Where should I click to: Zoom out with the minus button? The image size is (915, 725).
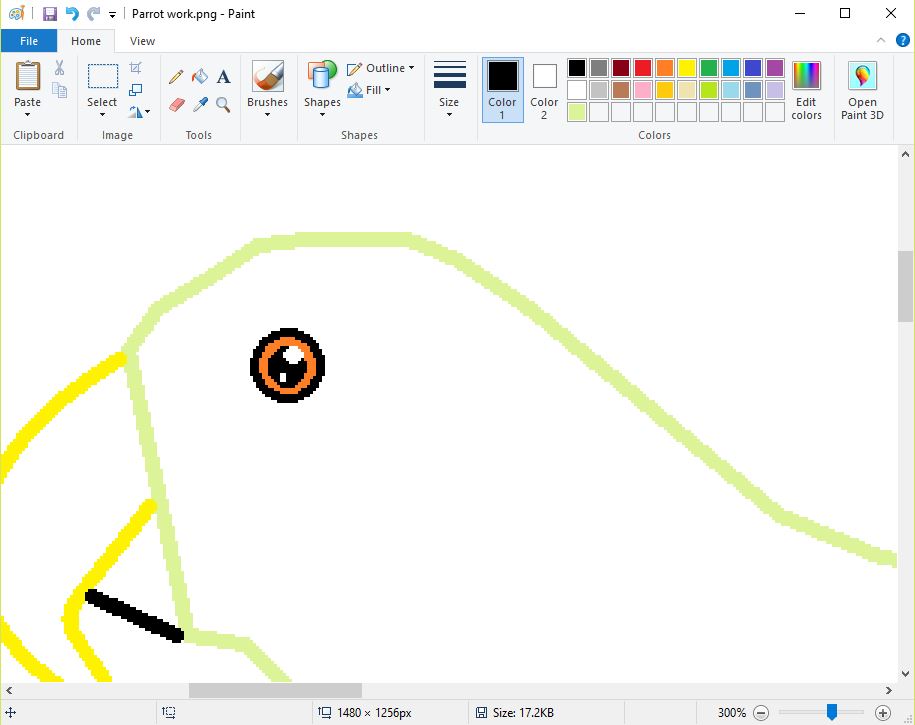click(760, 713)
